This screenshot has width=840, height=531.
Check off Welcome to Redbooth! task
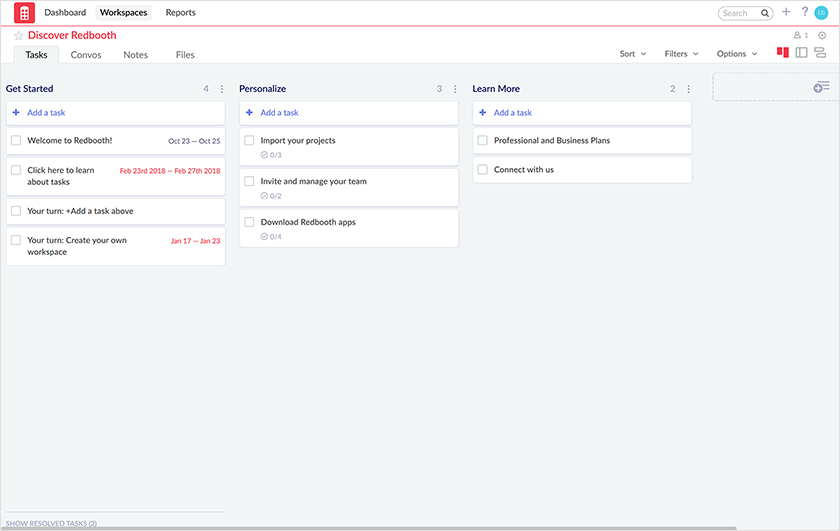coord(16,140)
